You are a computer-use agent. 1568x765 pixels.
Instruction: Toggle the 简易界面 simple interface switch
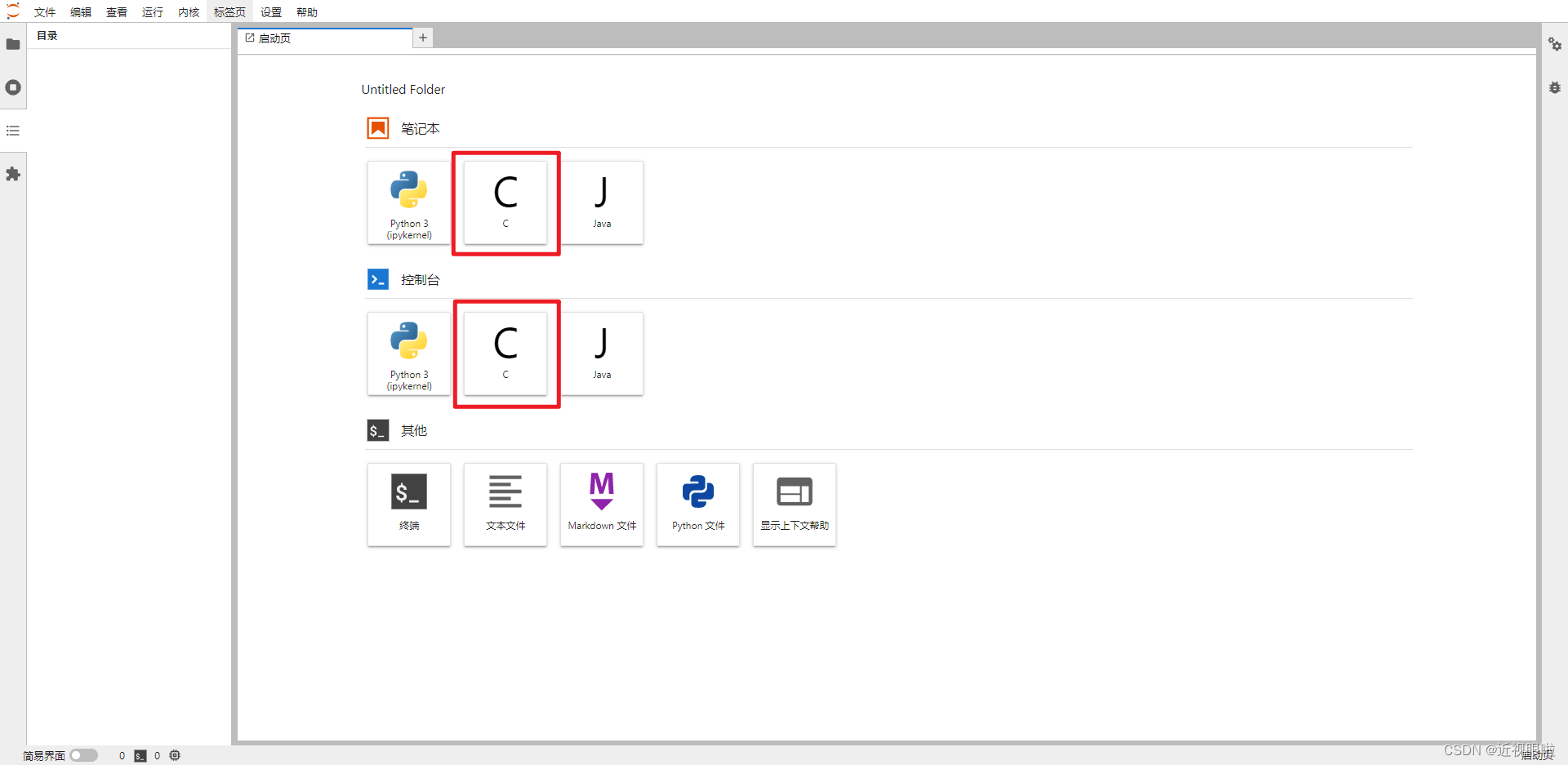pyautogui.click(x=83, y=755)
